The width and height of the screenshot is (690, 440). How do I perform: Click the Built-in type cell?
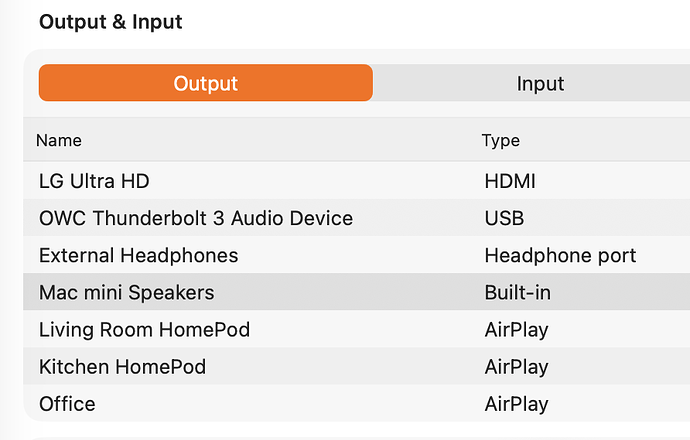pos(517,293)
